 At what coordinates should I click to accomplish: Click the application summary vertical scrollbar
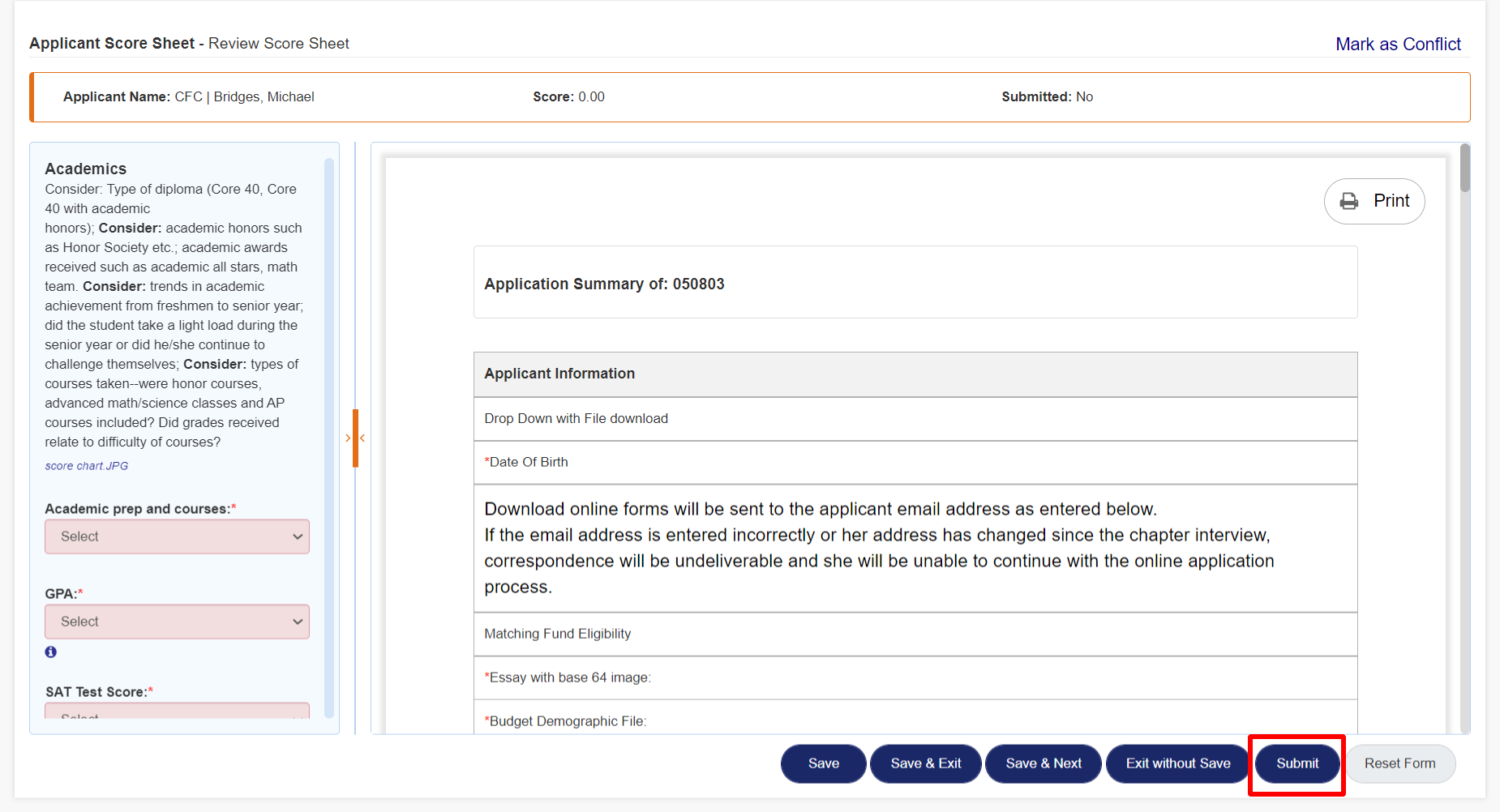[x=1464, y=169]
